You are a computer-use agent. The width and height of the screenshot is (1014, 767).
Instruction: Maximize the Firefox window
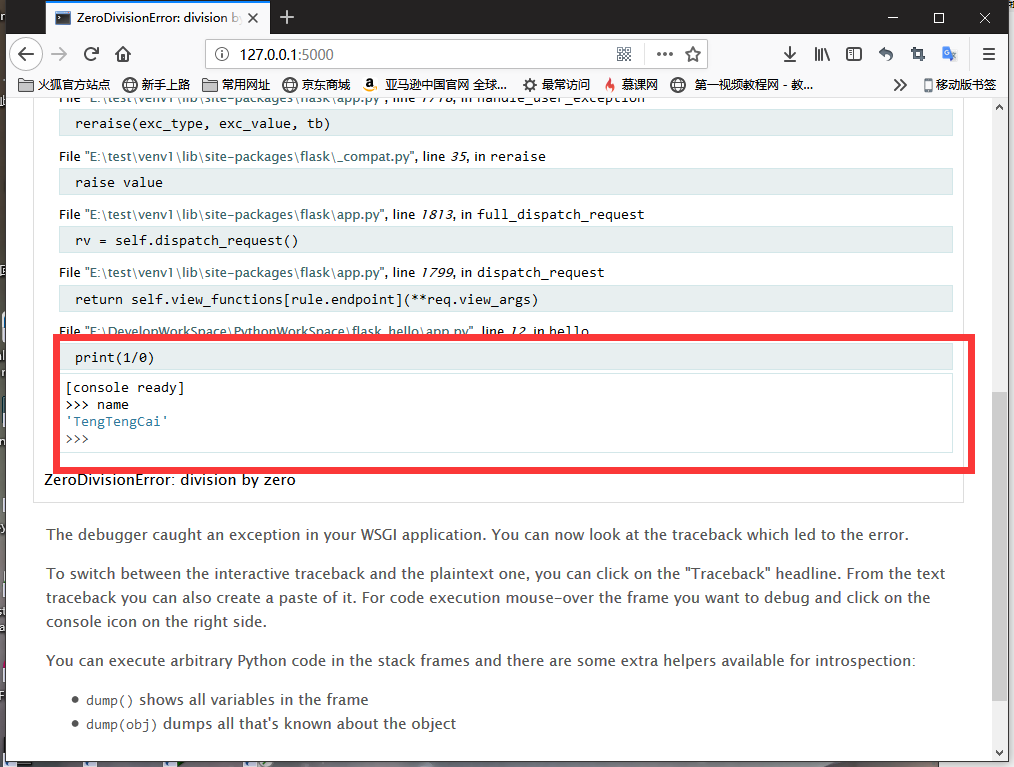click(939, 17)
